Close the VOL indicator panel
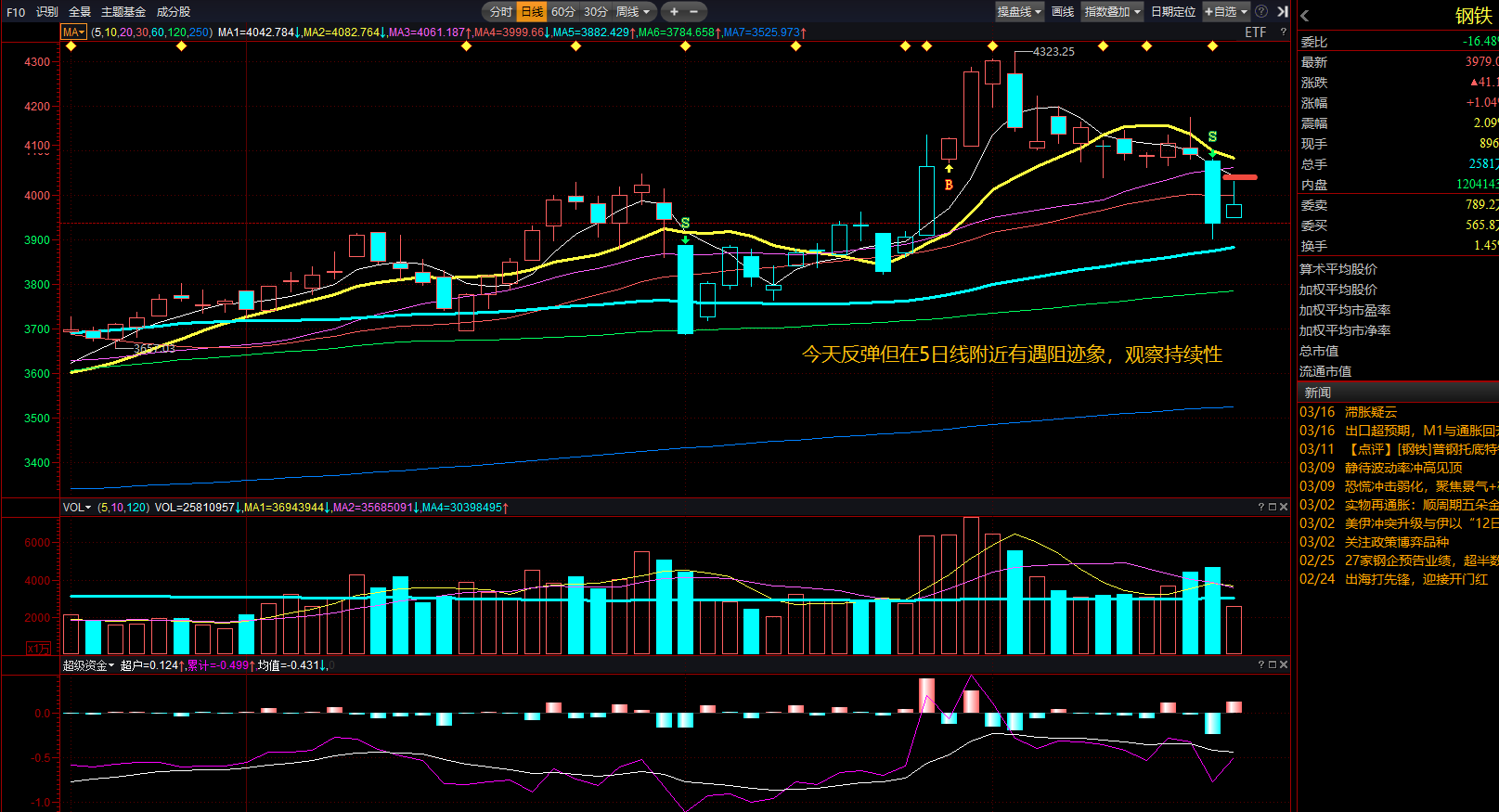1499x812 pixels. coord(1284,507)
